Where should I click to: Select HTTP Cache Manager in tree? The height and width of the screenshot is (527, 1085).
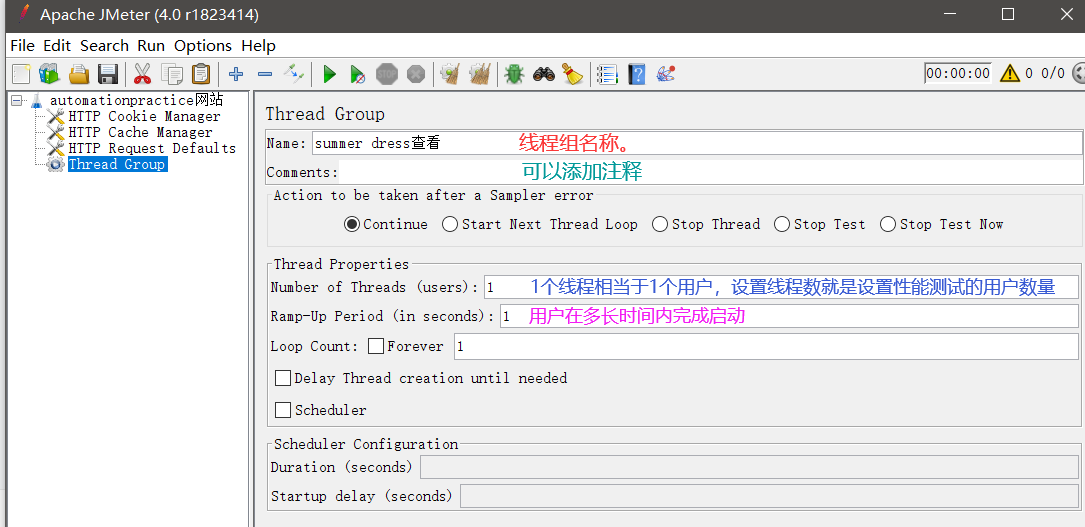(140, 132)
